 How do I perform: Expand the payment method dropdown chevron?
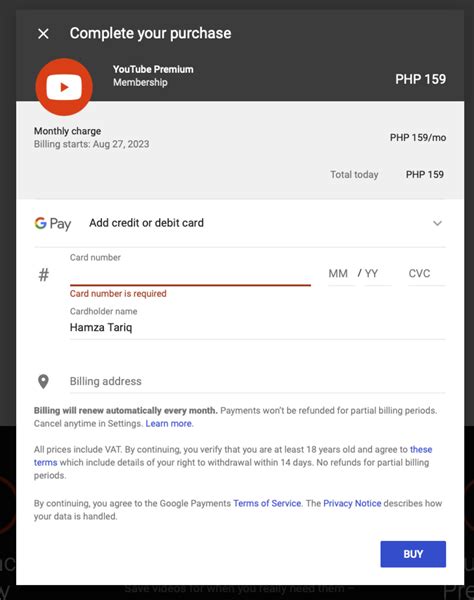437,223
